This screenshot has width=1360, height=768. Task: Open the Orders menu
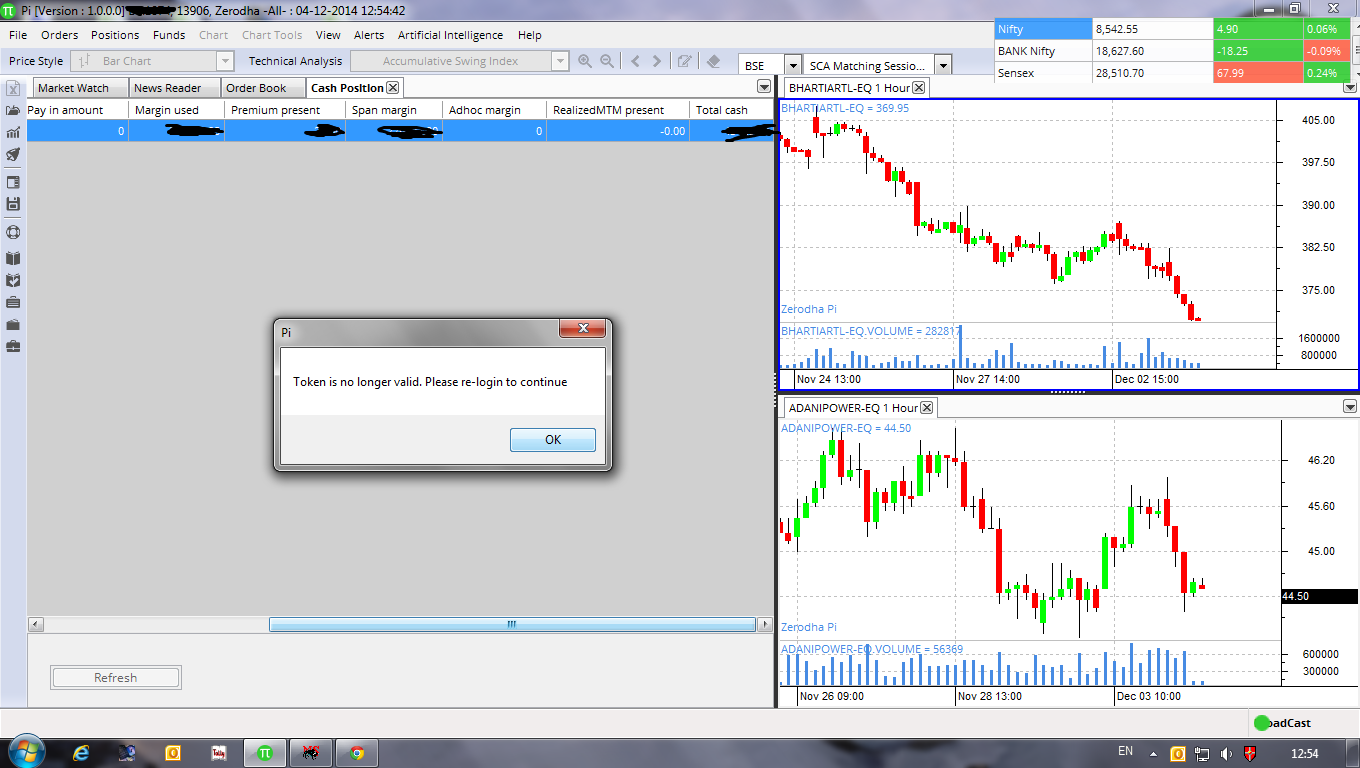click(59, 35)
